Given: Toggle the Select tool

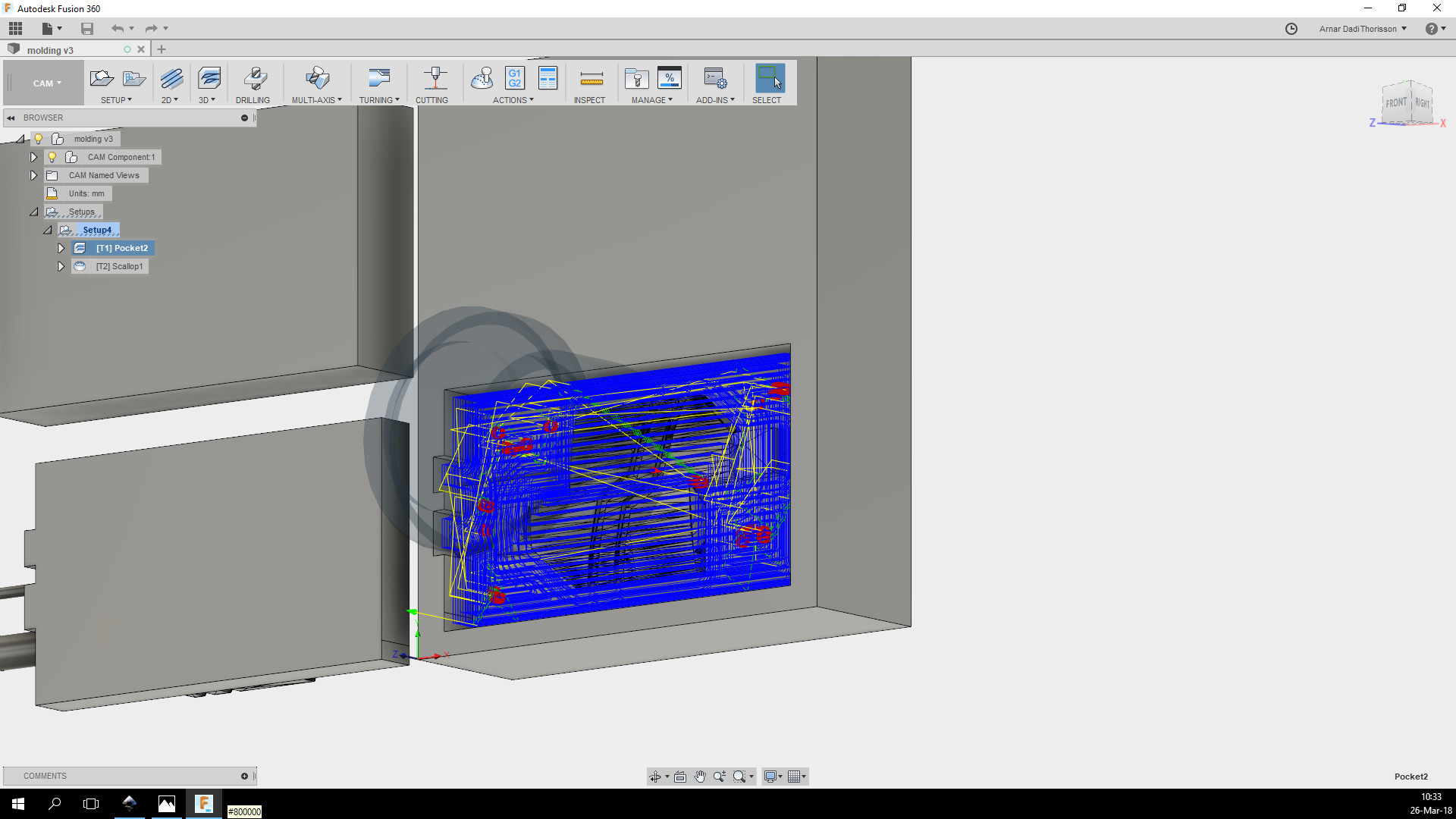Looking at the screenshot, I should pos(769,79).
